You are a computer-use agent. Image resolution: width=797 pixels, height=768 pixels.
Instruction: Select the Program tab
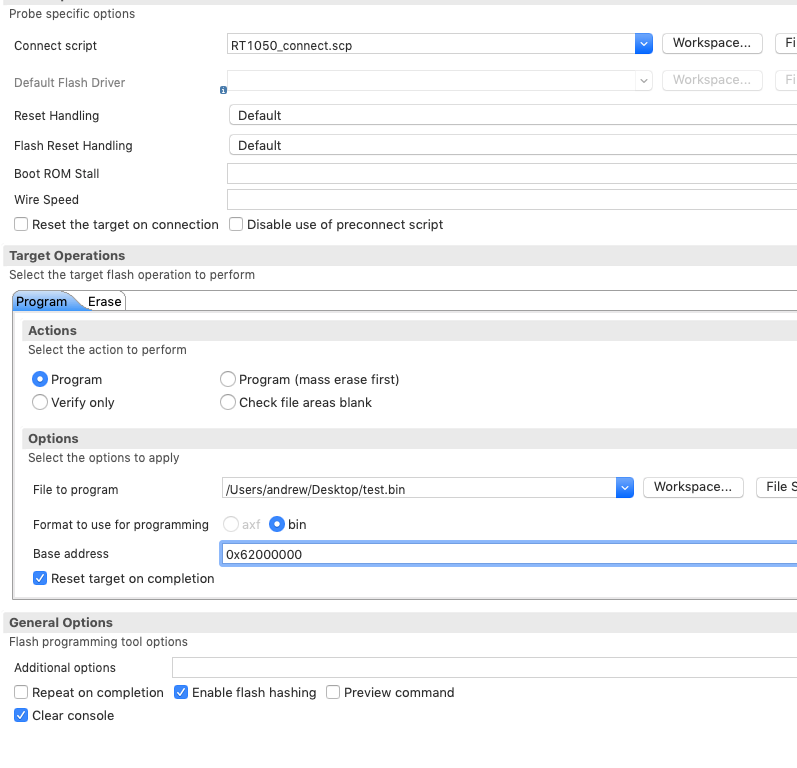point(42,301)
